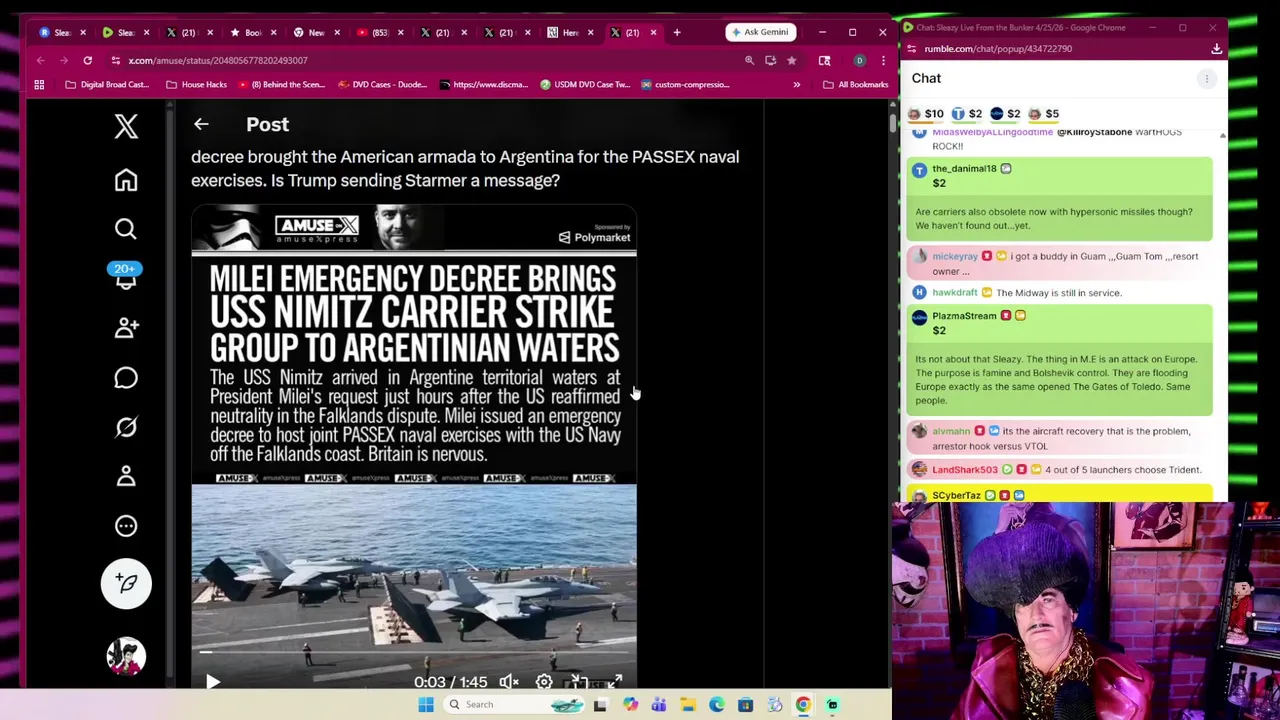Play the Nimitz video
Image resolution: width=1280 pixels, height=720 pixels.
(x=213, y=682)
